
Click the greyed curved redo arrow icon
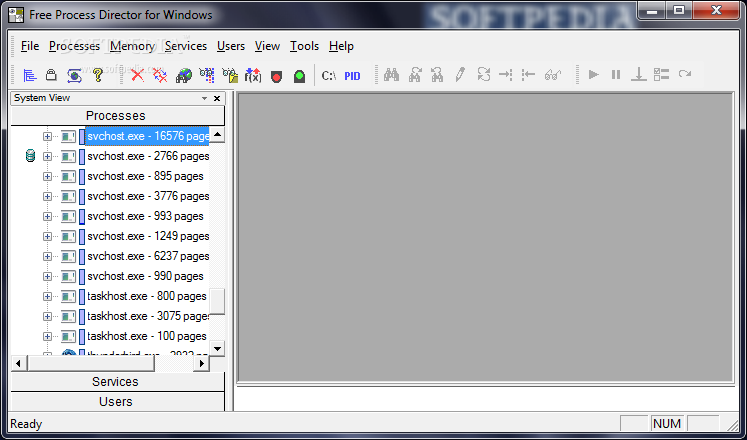click(685, 74)
